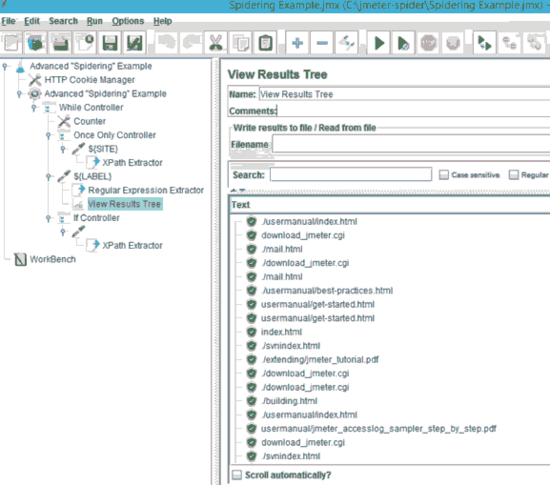Click the Paste clipboard toolbar icon
Image resolution: width=550 pixels, height=485 pixels.
(266, 43)
